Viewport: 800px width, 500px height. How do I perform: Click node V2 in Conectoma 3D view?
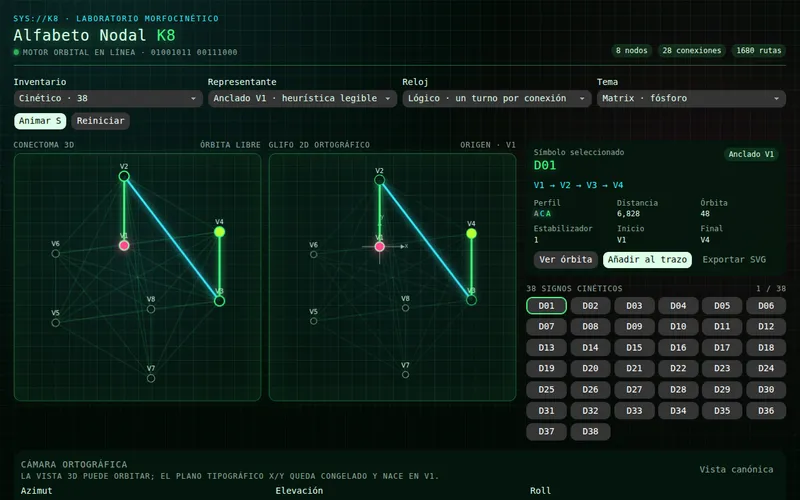click(124, 177)
